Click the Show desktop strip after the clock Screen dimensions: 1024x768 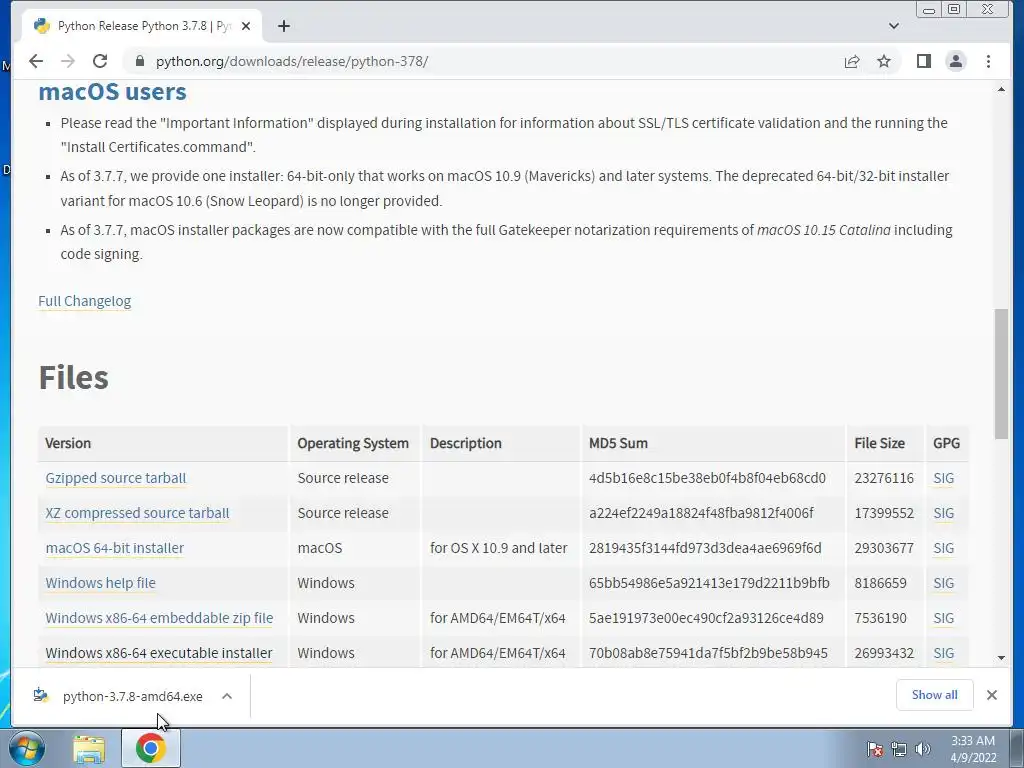(1017, 748)
